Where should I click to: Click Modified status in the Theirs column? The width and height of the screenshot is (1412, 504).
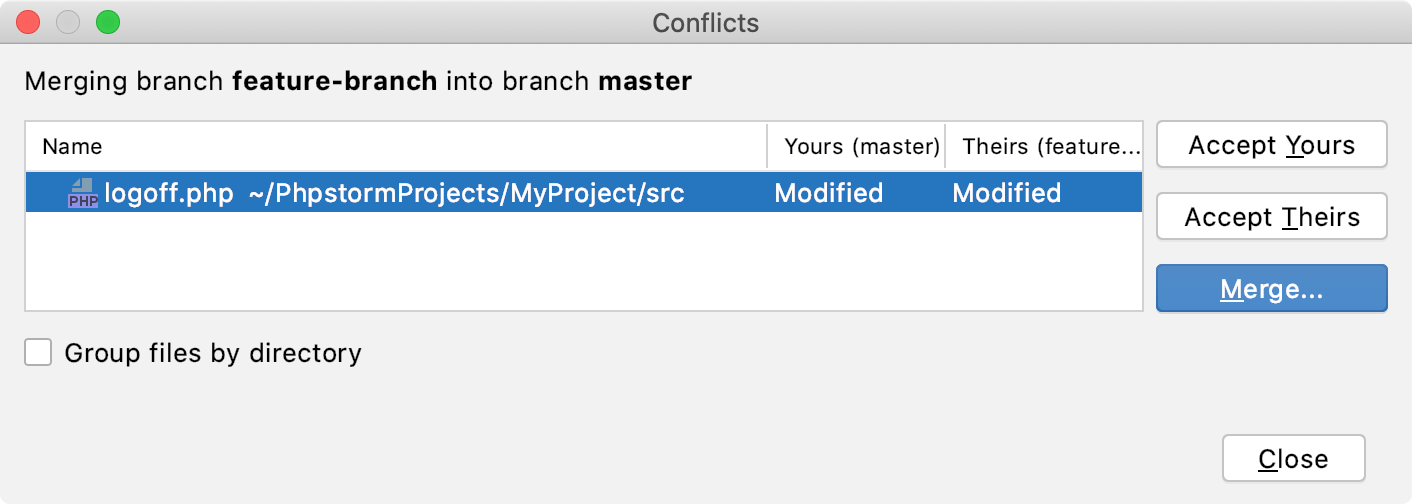tap(1006, 193)
